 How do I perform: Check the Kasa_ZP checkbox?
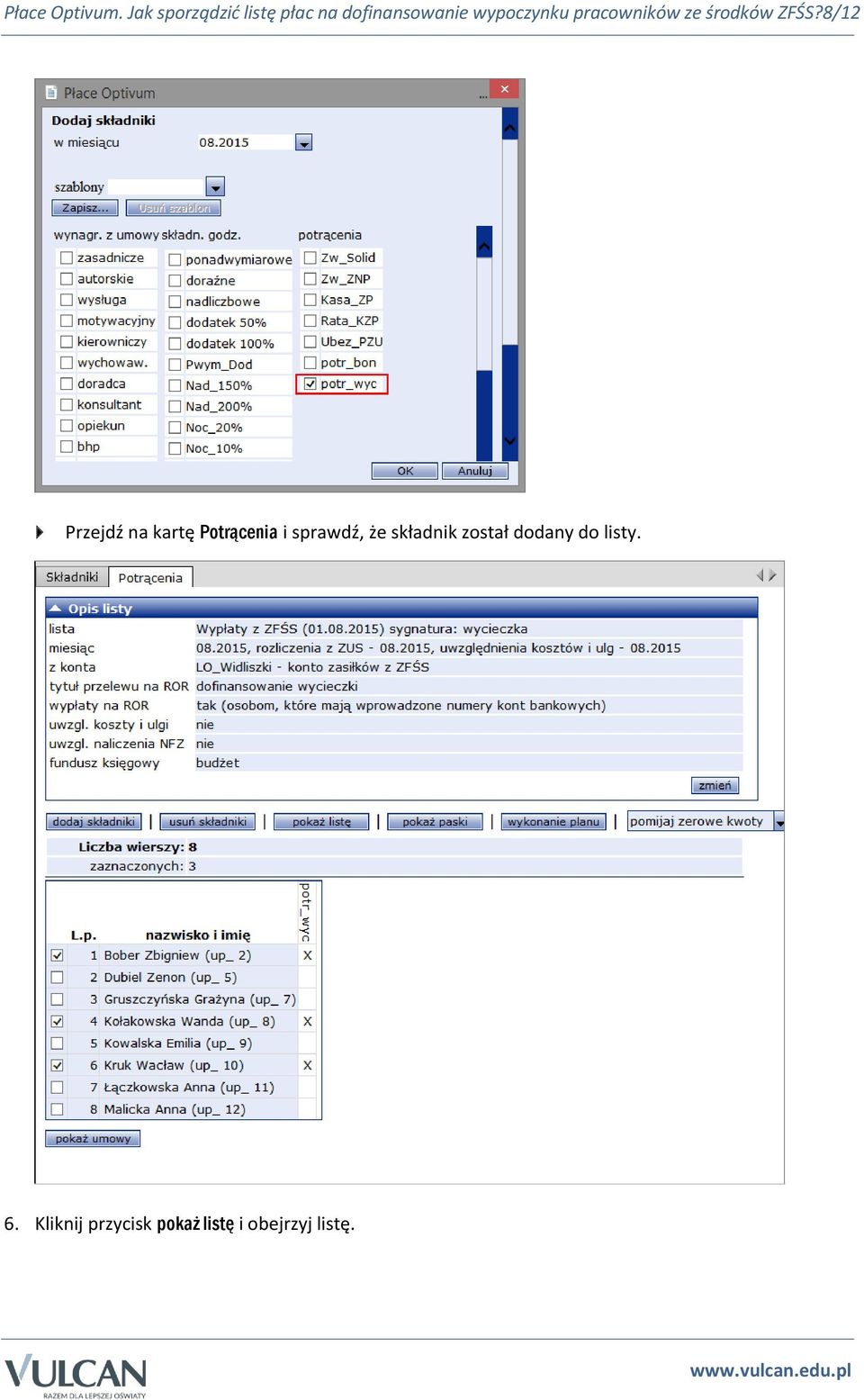310,300
